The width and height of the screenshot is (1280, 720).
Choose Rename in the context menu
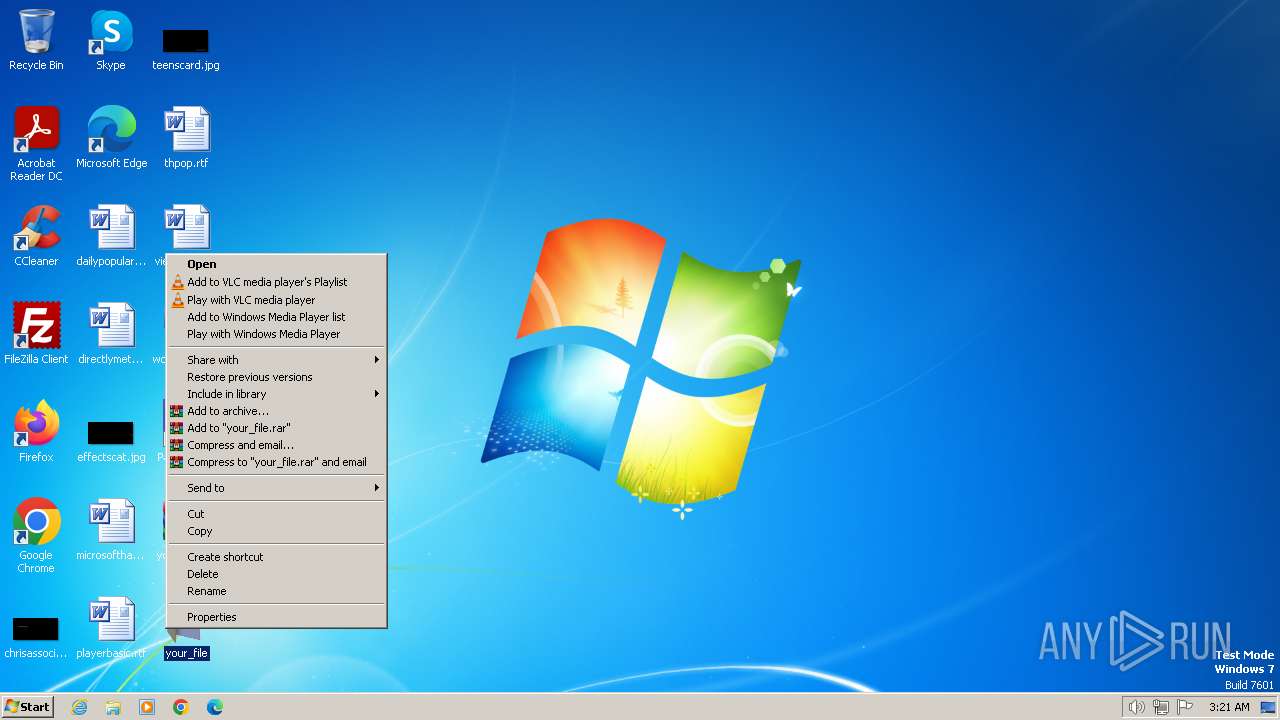276,591
